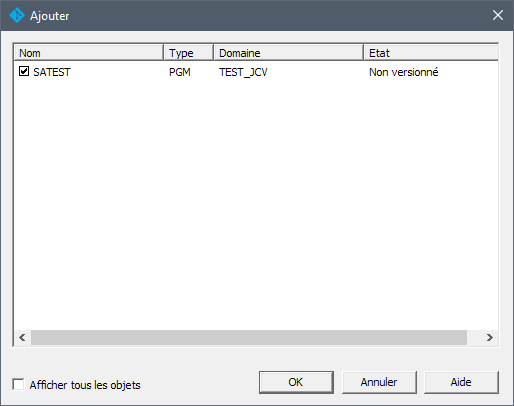Click the TEST_JCV domain cell
This screenshot has height=406, width=514.
pyautogui.click(x=243, y=72)
